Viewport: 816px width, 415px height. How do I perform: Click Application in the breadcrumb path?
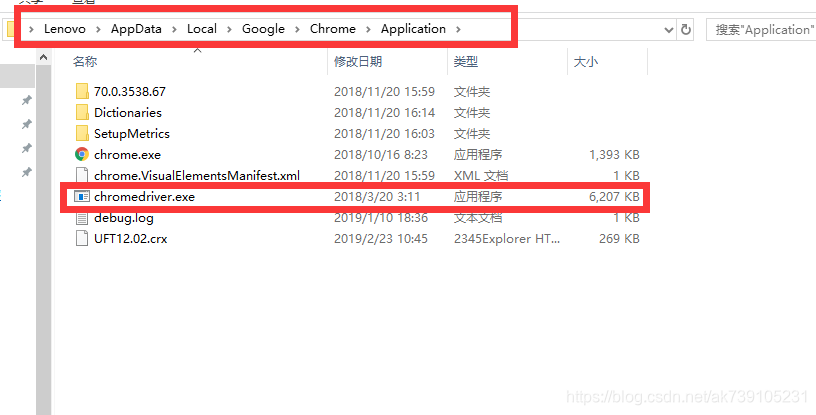[x=413, y=29]
